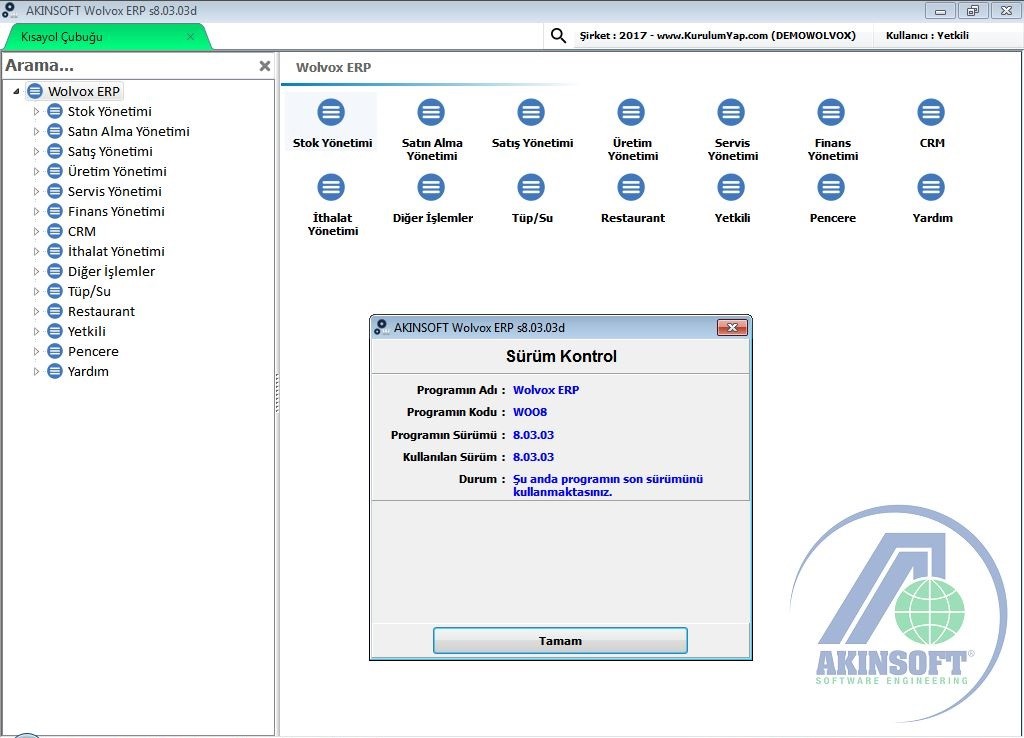Expand the CRM tree node

point(37,231)
